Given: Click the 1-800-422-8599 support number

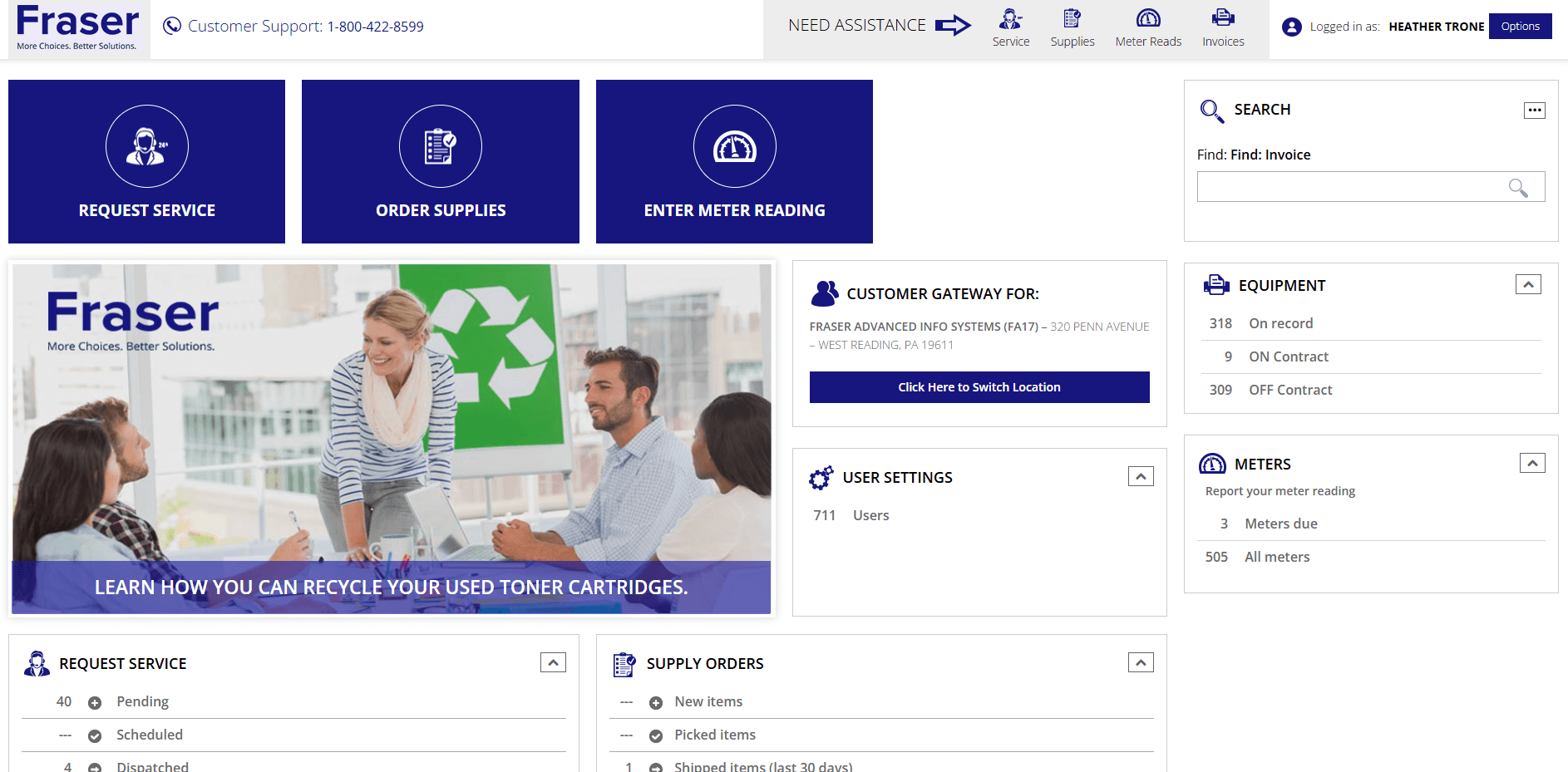Looking at the screenshot, I should [x=375, y=27].
